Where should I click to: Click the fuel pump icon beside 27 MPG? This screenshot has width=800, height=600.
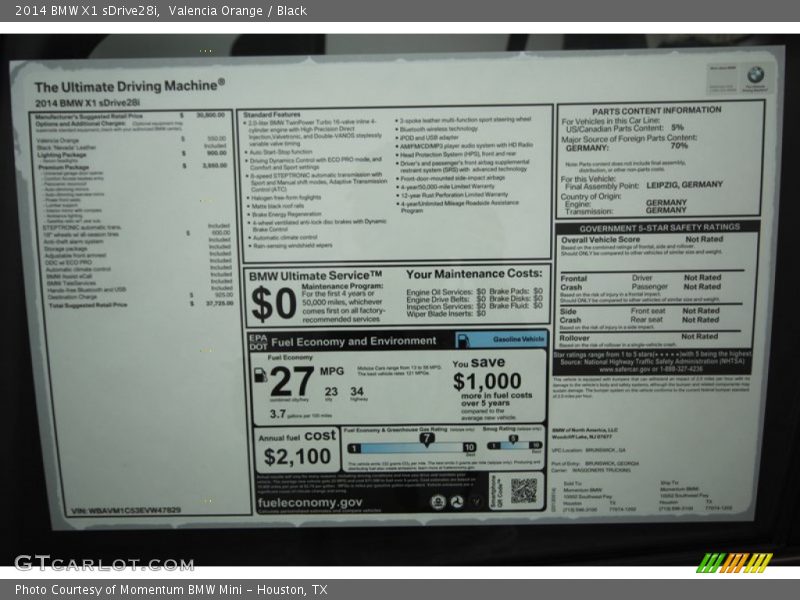point(260,376)
